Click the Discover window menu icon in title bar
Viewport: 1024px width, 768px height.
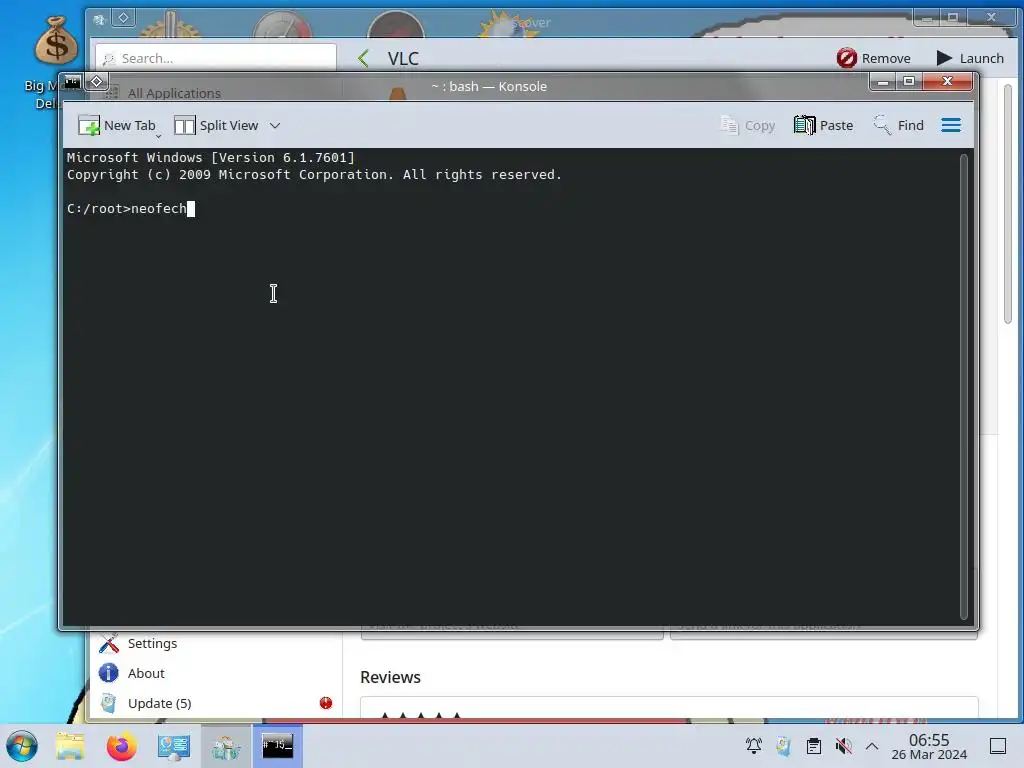point(99,19)
